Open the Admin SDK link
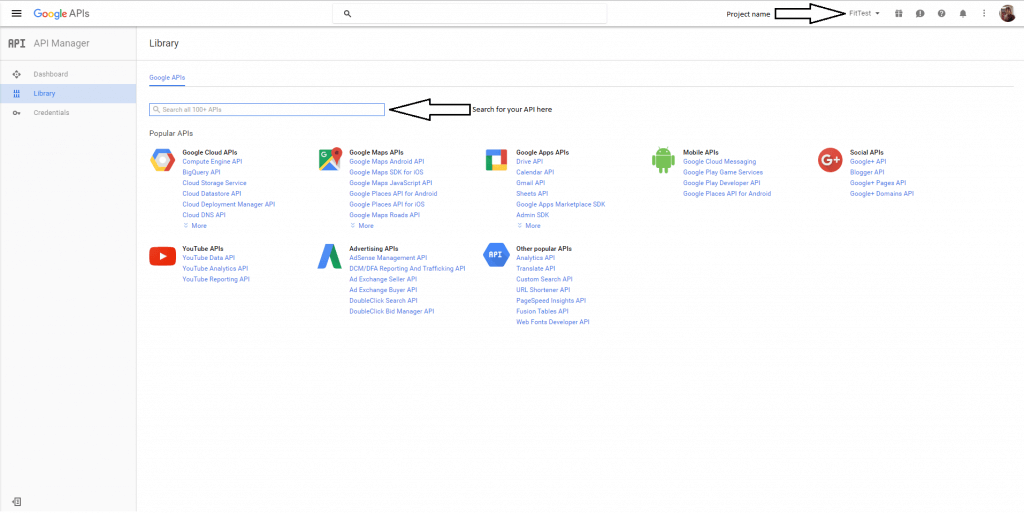Viewport: 1024px width, 513px height. (x=532, y=215)
